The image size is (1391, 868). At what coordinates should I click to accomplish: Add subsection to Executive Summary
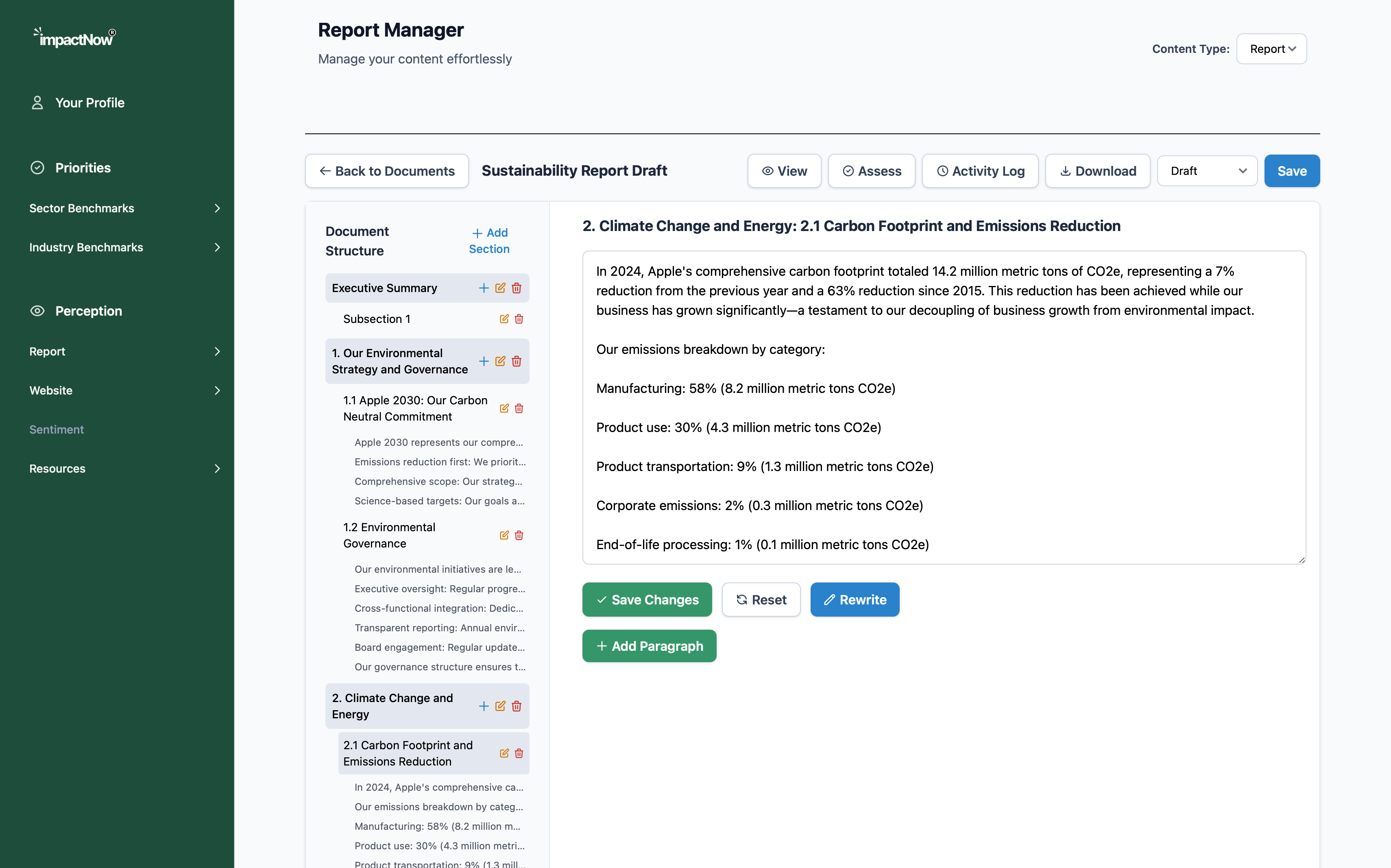pyautogui.click(x=484, y=288)
